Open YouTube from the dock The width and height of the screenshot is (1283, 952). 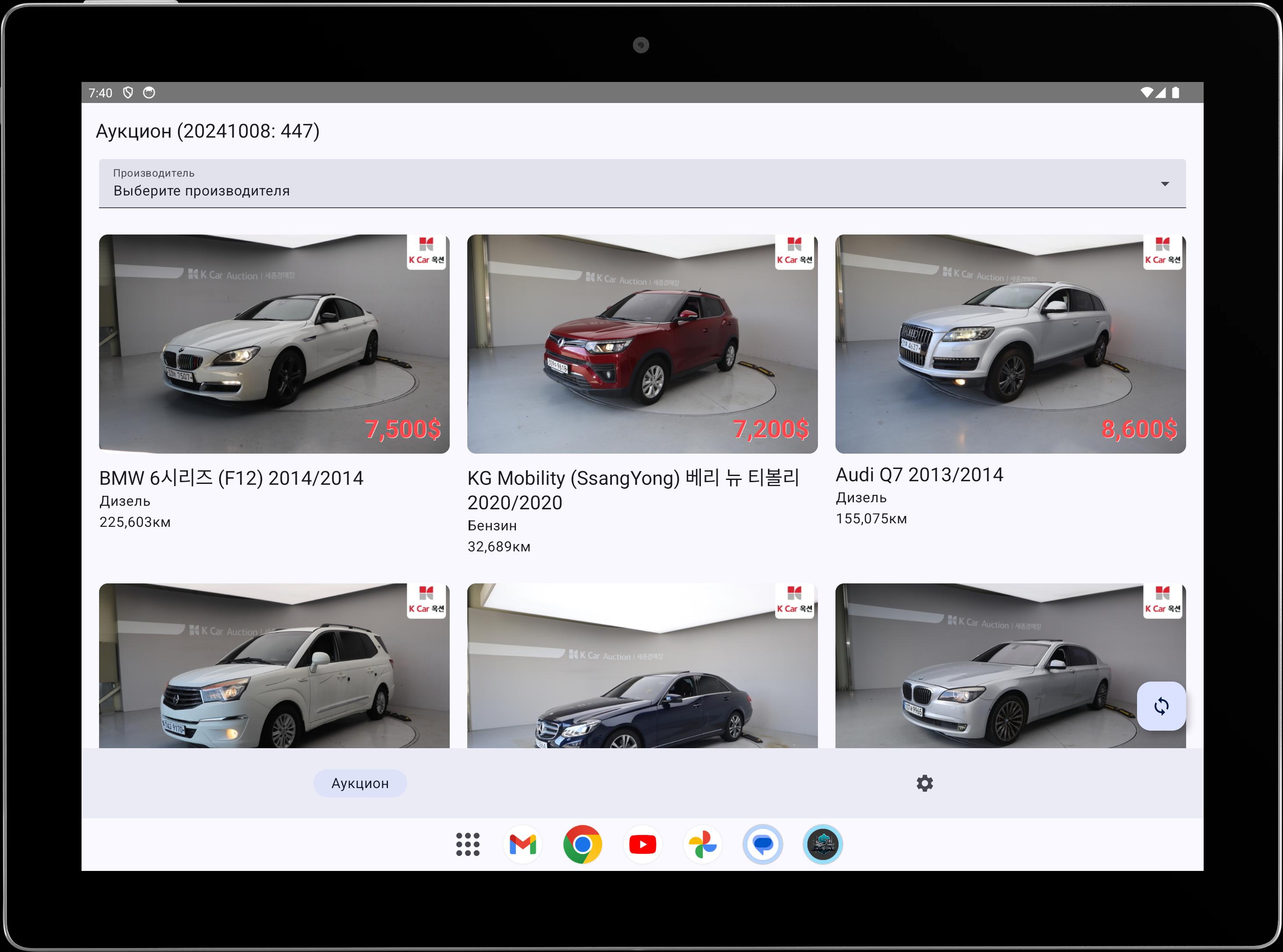coord(642,844)
